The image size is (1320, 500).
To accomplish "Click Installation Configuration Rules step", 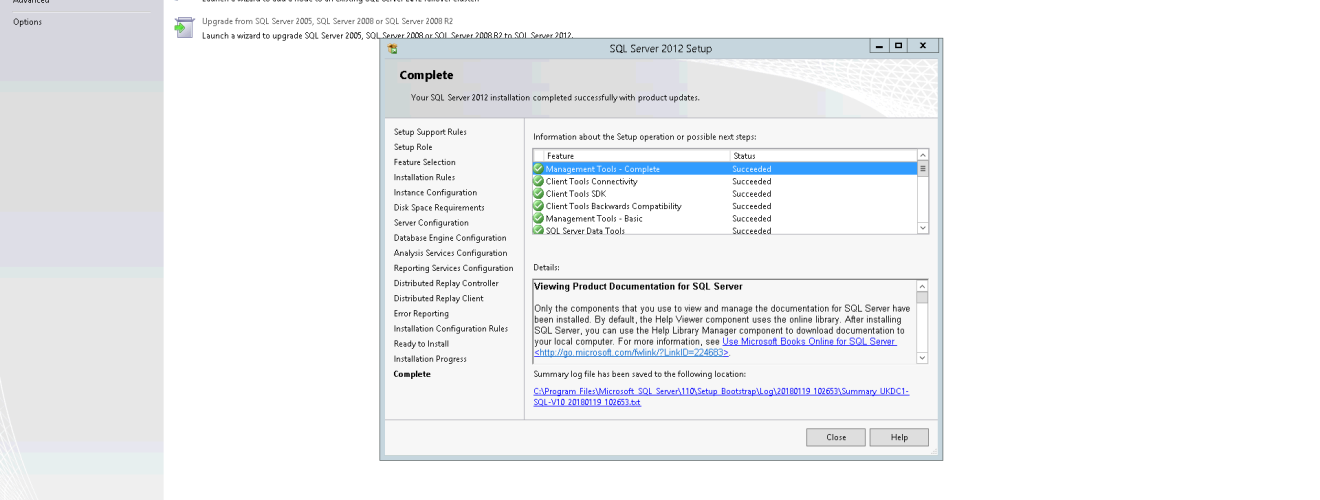I will (x=451, y=328).
